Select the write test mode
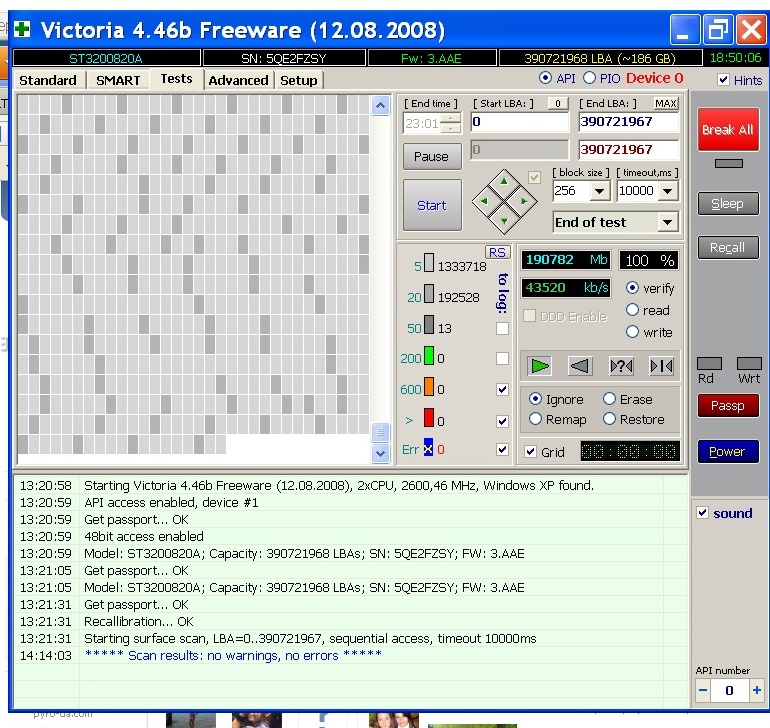This screenshot has width=770, height=728. (x=632, y=332)
